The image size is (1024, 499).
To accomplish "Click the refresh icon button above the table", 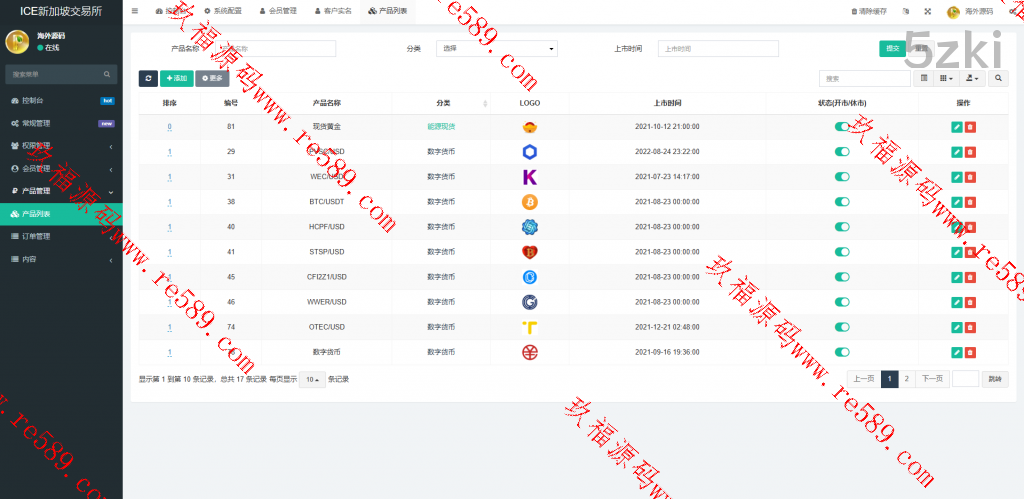I will (x=148, y=78).
